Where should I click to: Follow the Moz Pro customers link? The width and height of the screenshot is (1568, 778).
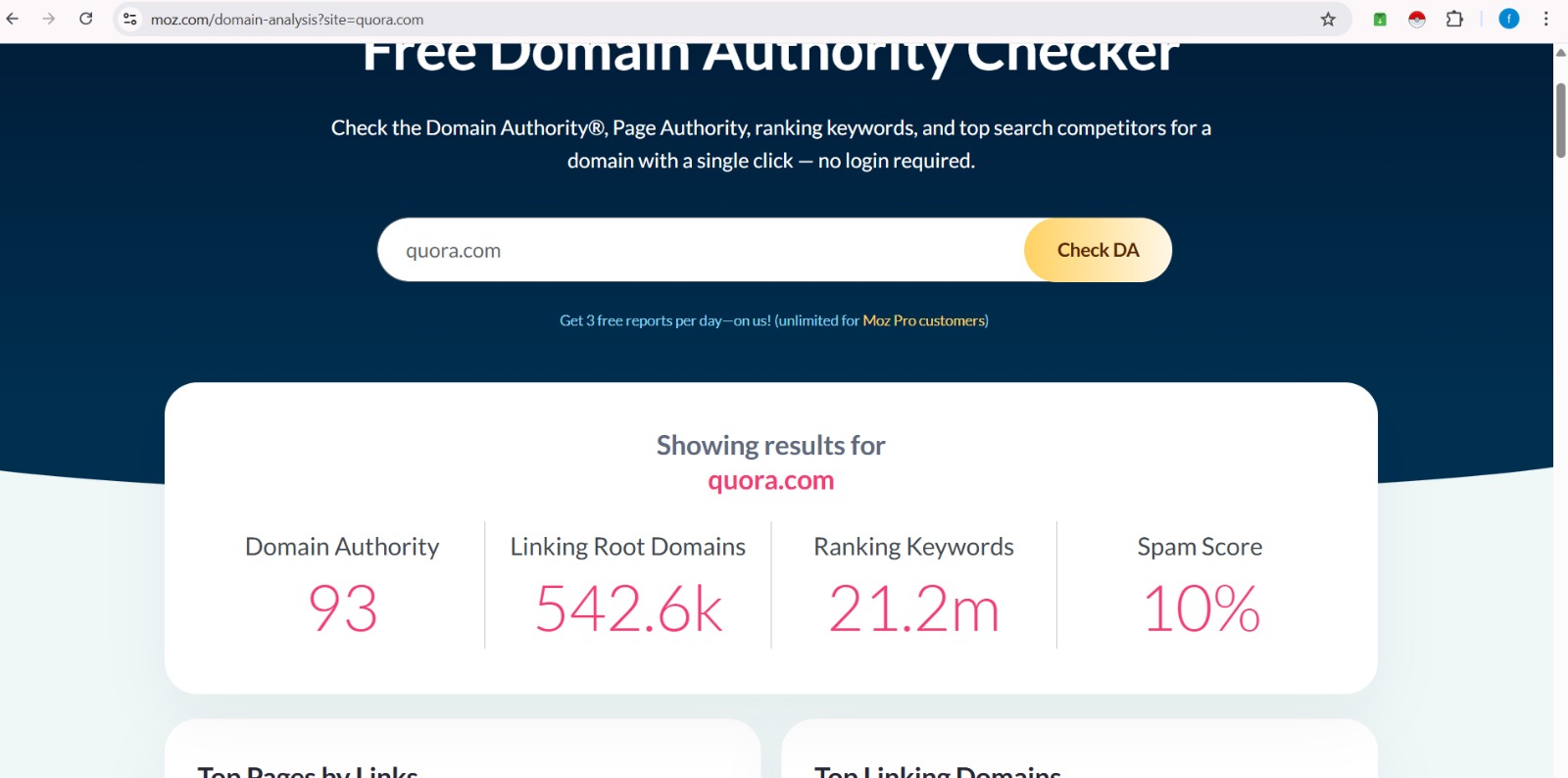[924, 320]
